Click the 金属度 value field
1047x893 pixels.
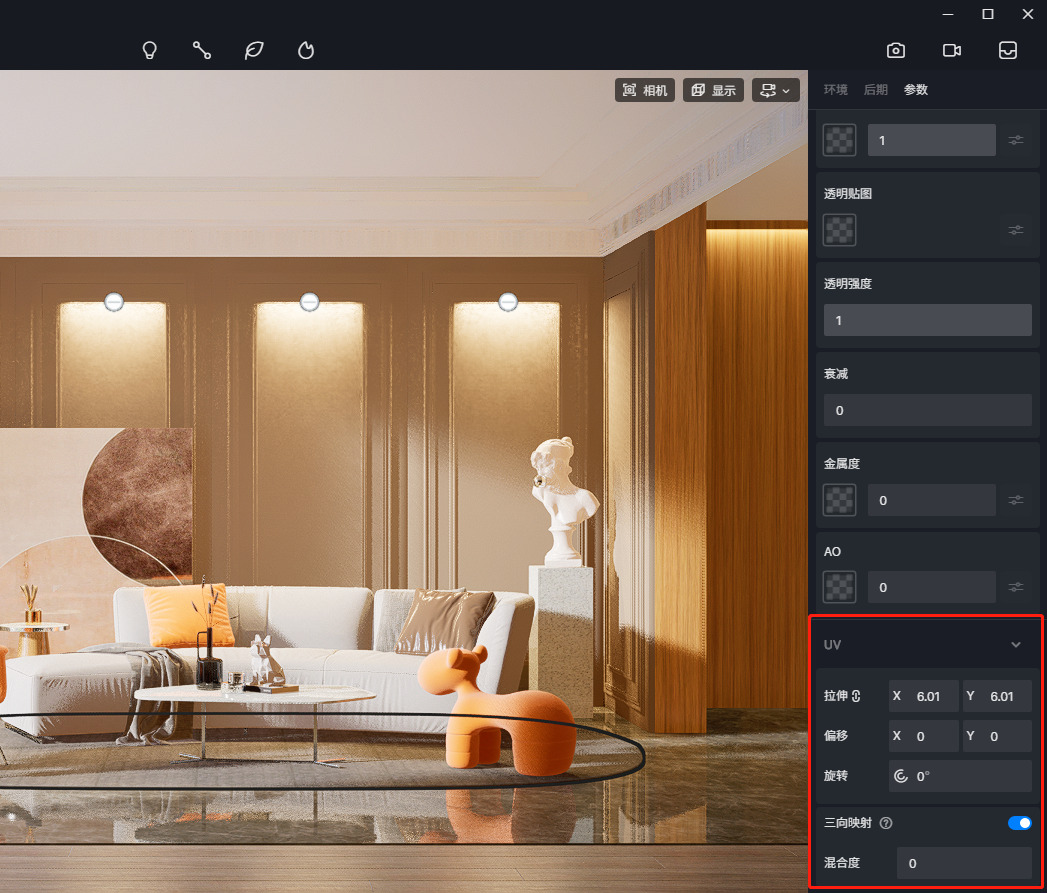pos(931,500)
